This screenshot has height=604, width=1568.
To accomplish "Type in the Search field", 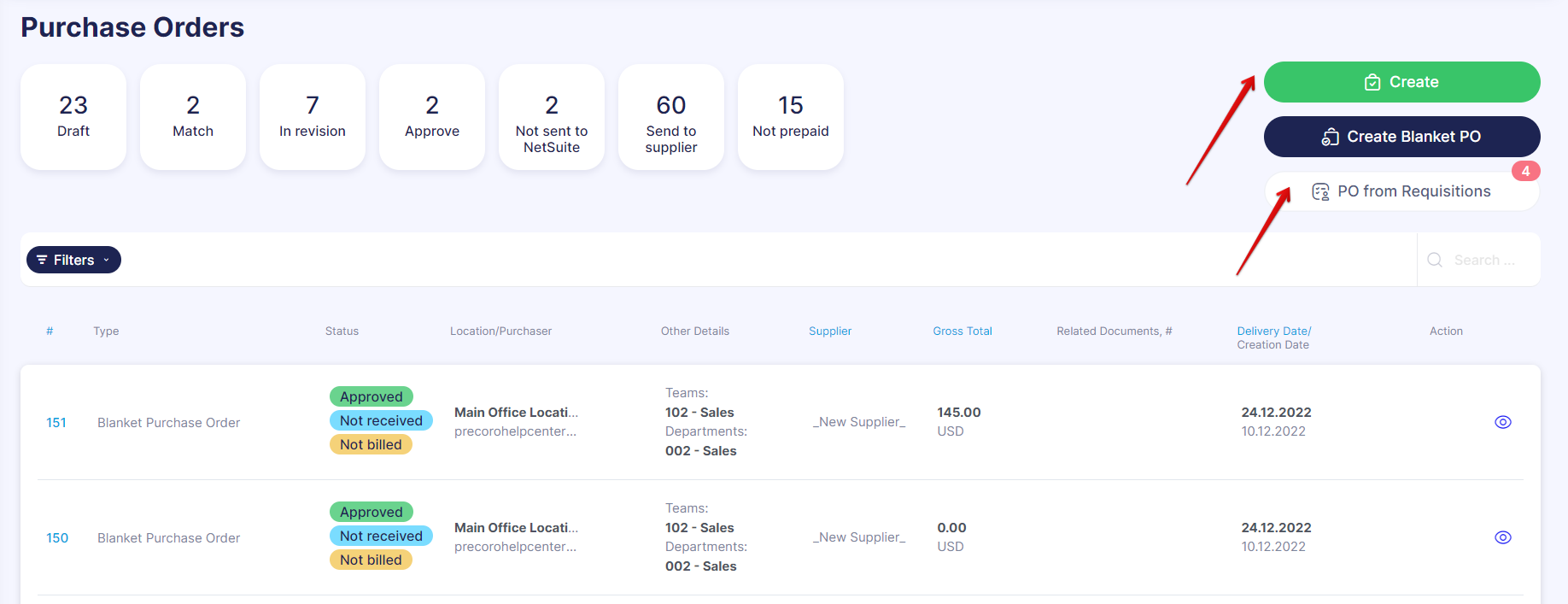I will pos(1484,260).
